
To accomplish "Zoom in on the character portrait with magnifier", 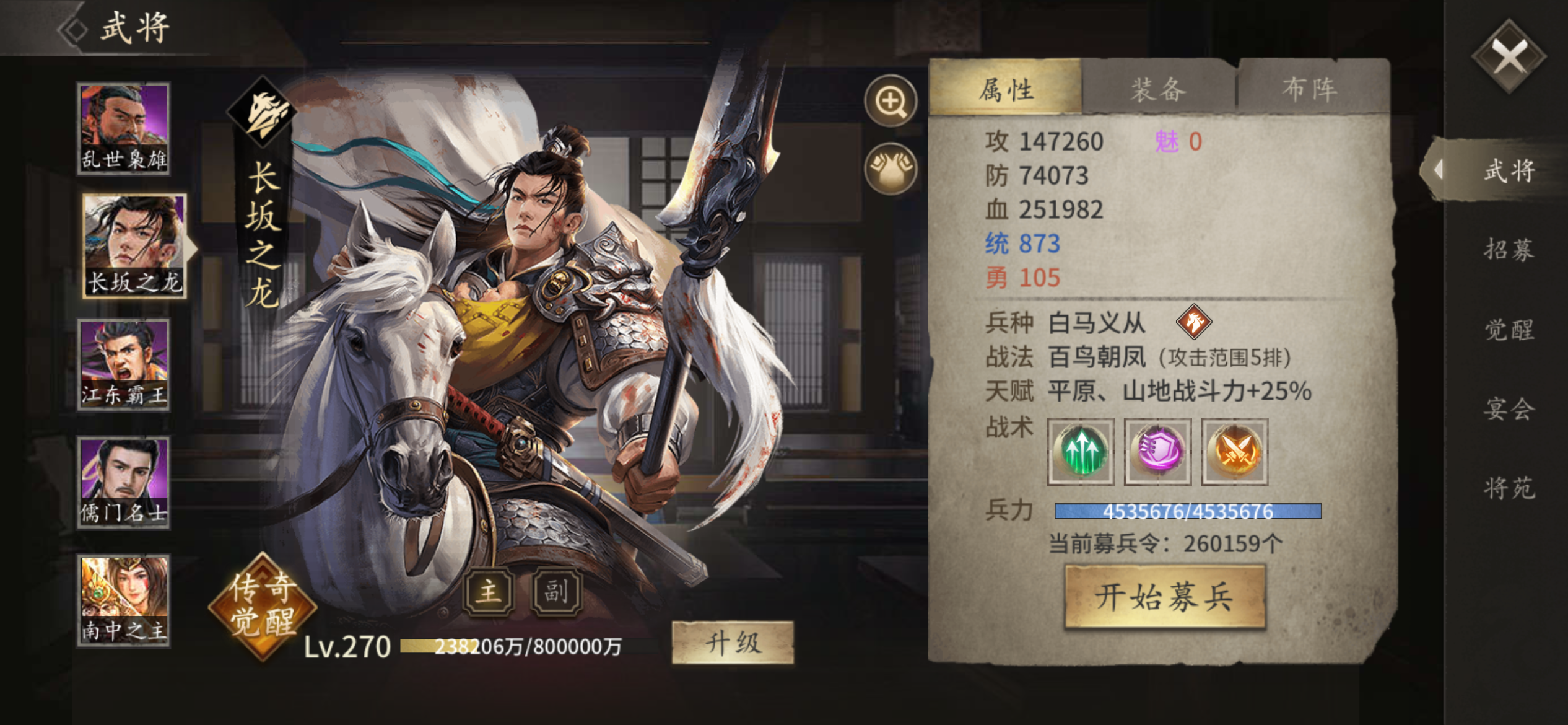I will (x=891, y=101).
